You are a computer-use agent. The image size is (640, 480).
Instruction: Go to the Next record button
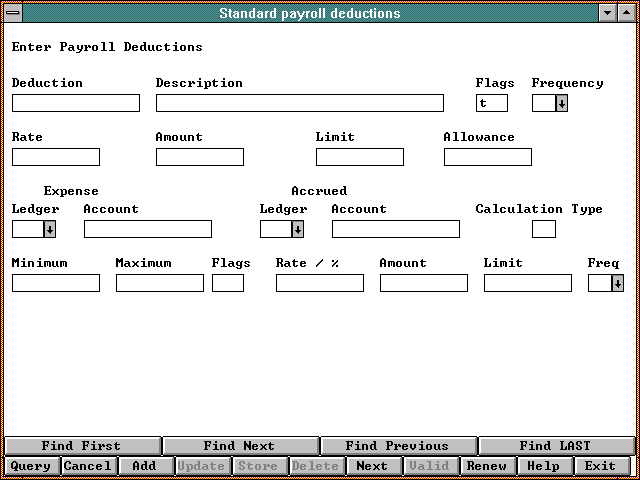pos(372,466)
